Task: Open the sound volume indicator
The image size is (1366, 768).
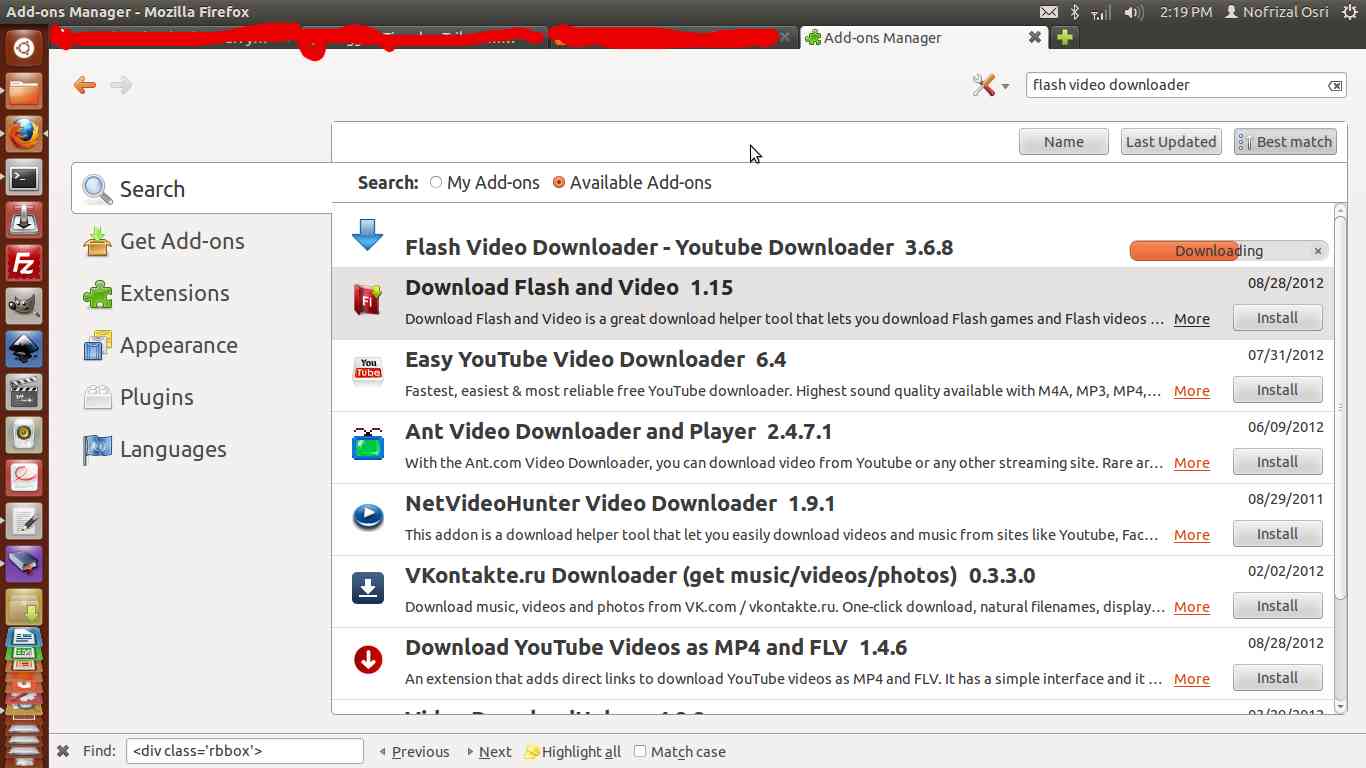Action: [x=1133, y=12]
